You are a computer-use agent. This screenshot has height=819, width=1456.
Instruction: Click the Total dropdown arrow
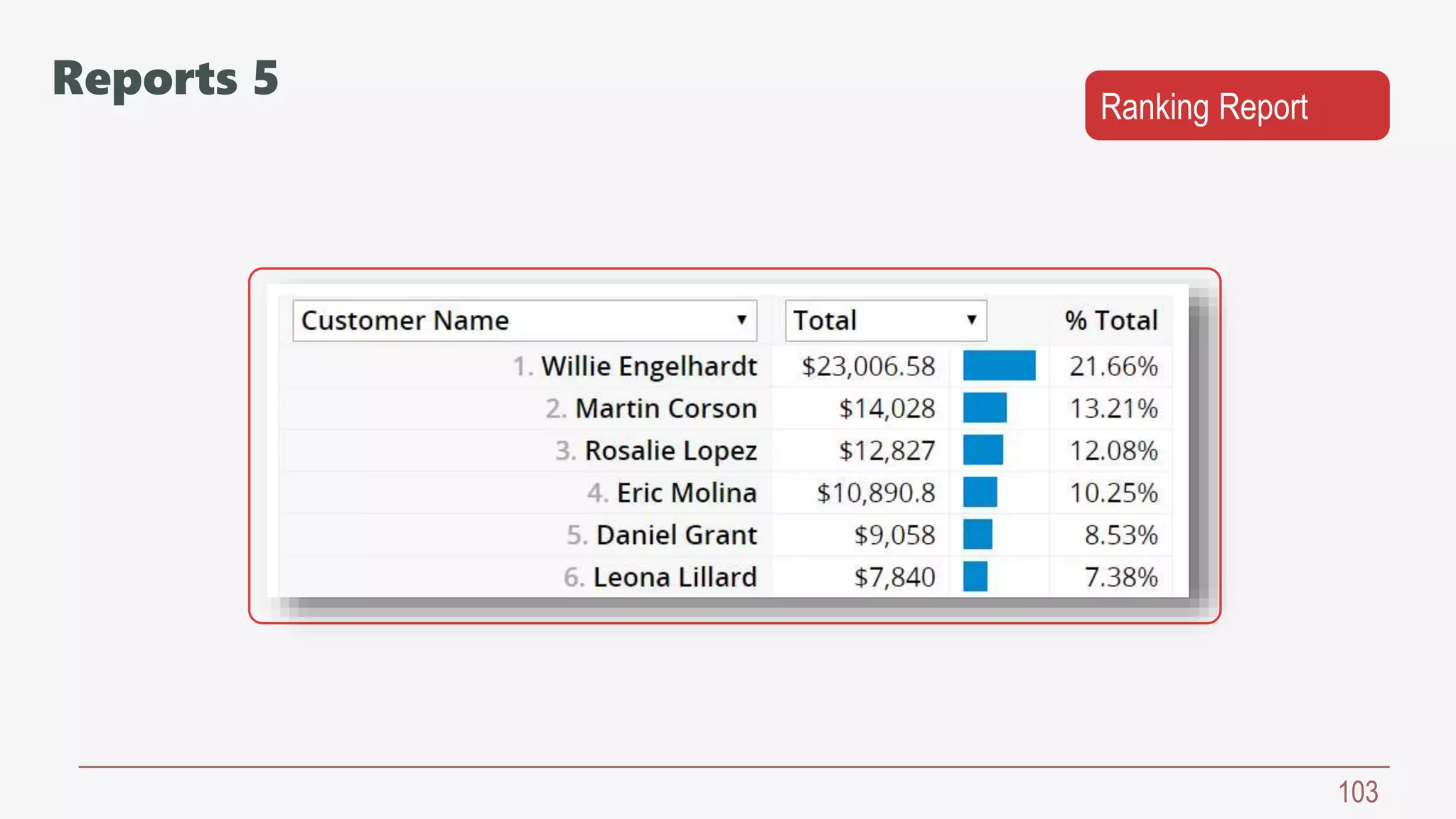click(x=971, y=320)
